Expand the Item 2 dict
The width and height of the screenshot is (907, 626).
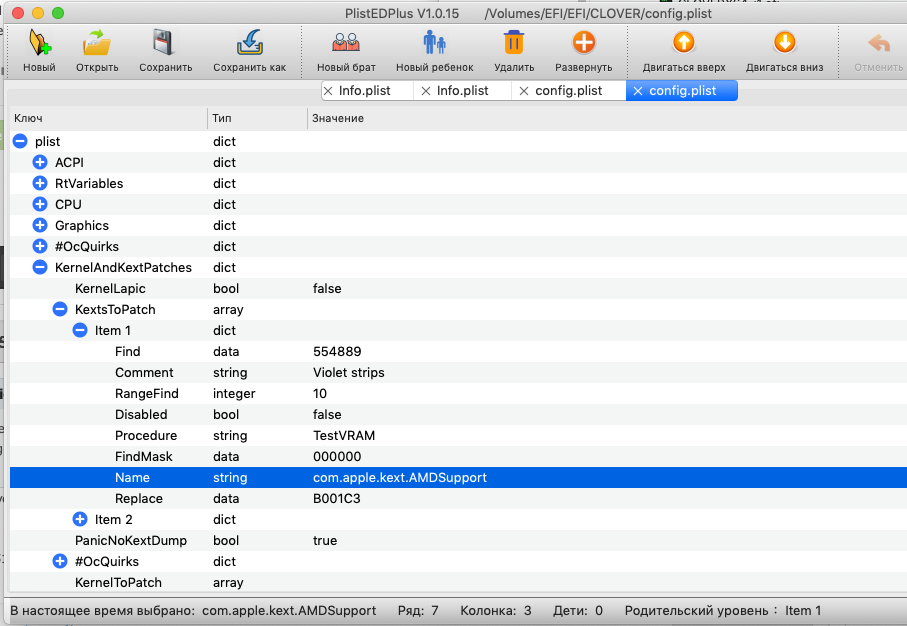point(80,520)
